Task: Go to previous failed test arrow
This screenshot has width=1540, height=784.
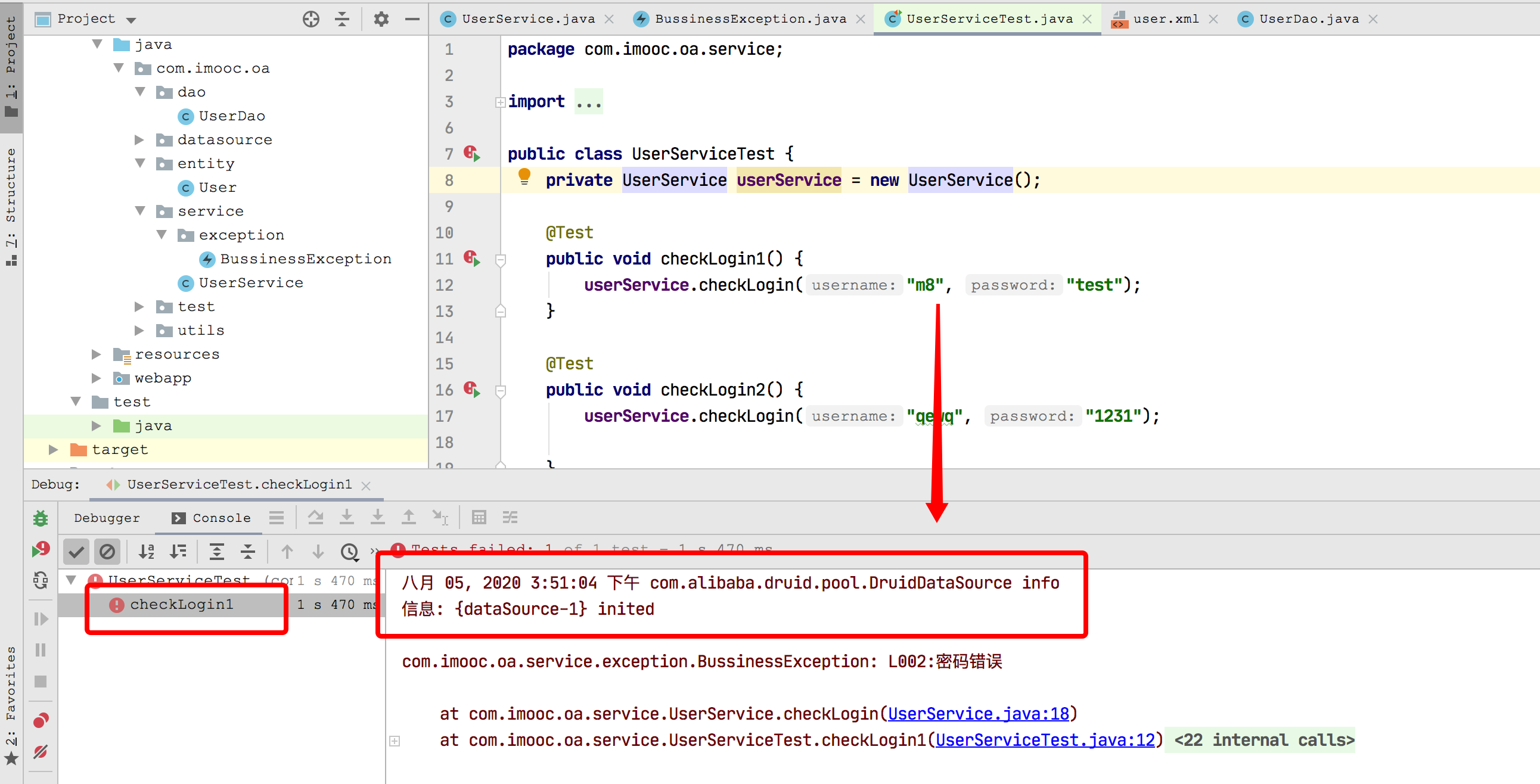Action: pyautogui.click(x=287, y=552)
